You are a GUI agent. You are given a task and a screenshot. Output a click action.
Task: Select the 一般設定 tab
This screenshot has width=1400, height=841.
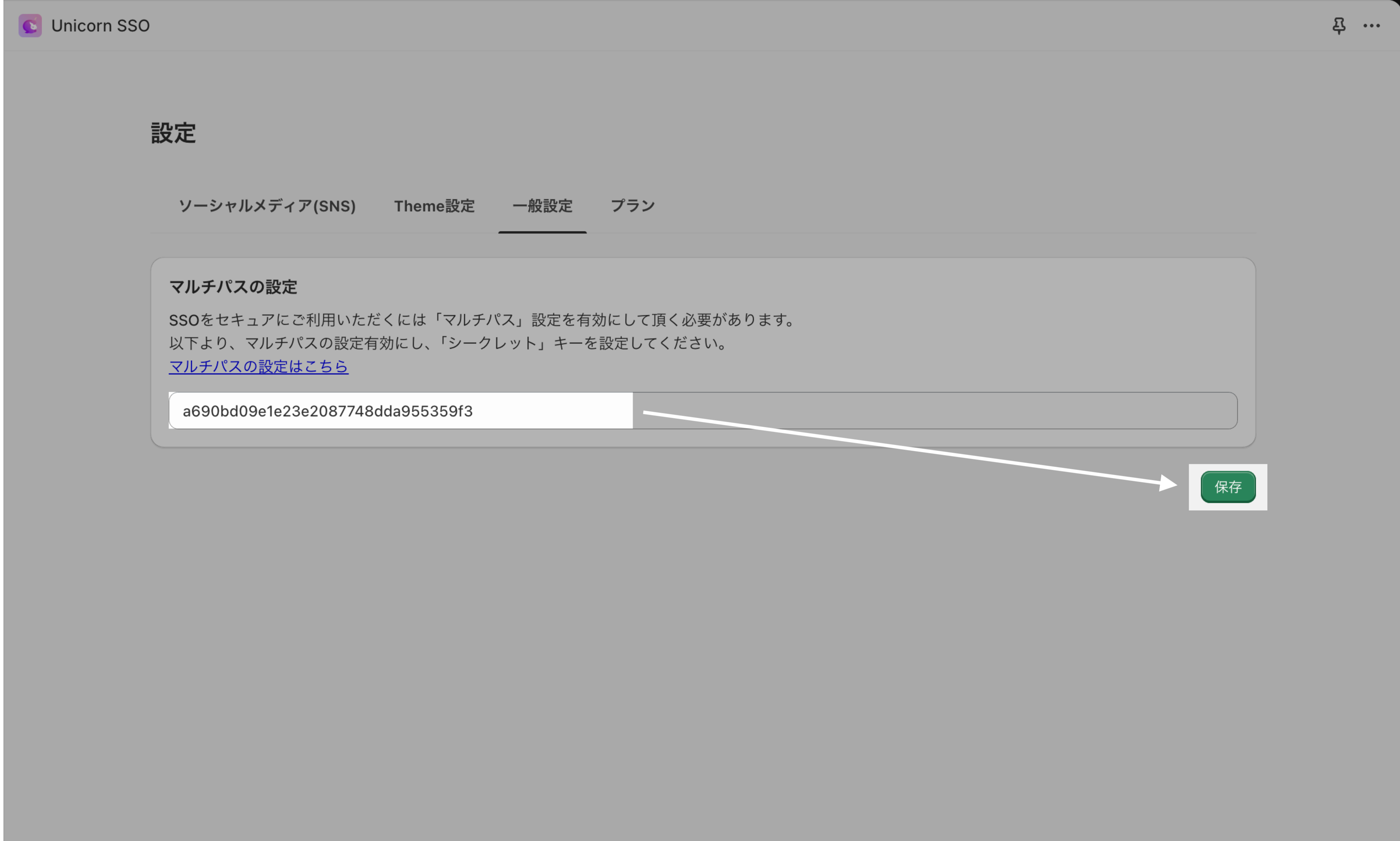point(542,206)
